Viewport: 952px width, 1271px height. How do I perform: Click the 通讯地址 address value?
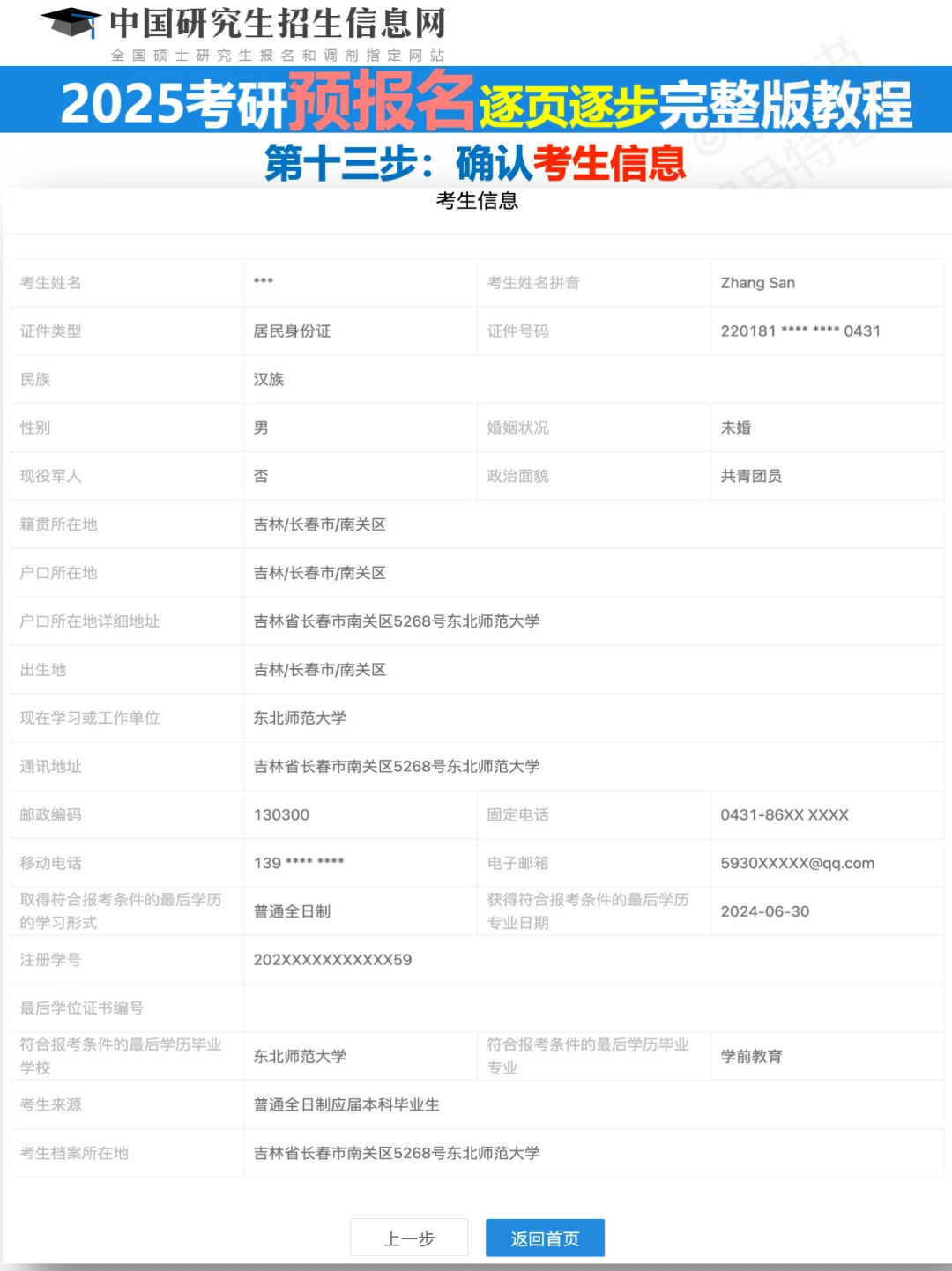pos(397,767)
